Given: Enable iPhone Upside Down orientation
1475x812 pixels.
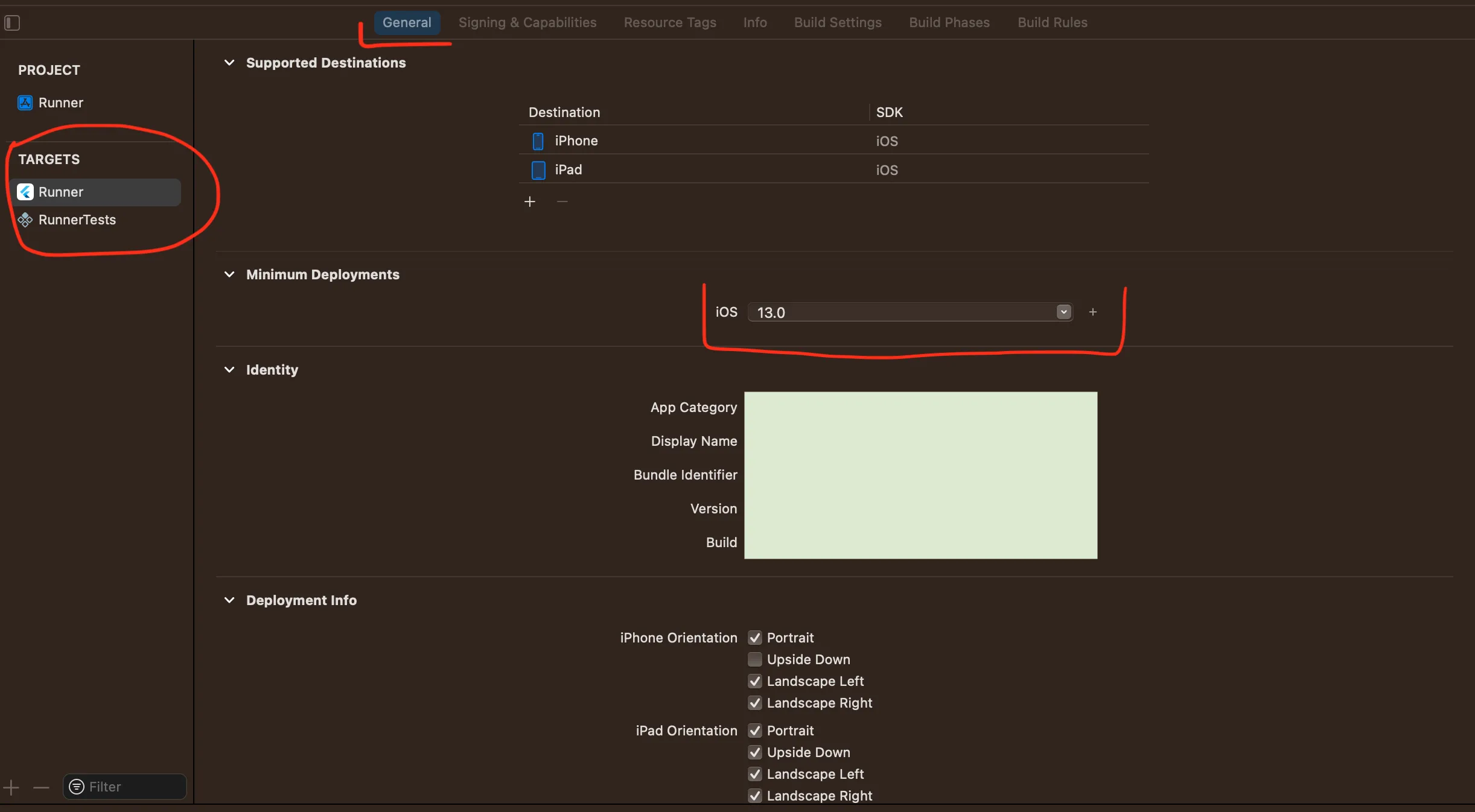Looking at the screenshot, I should (x=754, y=659).
